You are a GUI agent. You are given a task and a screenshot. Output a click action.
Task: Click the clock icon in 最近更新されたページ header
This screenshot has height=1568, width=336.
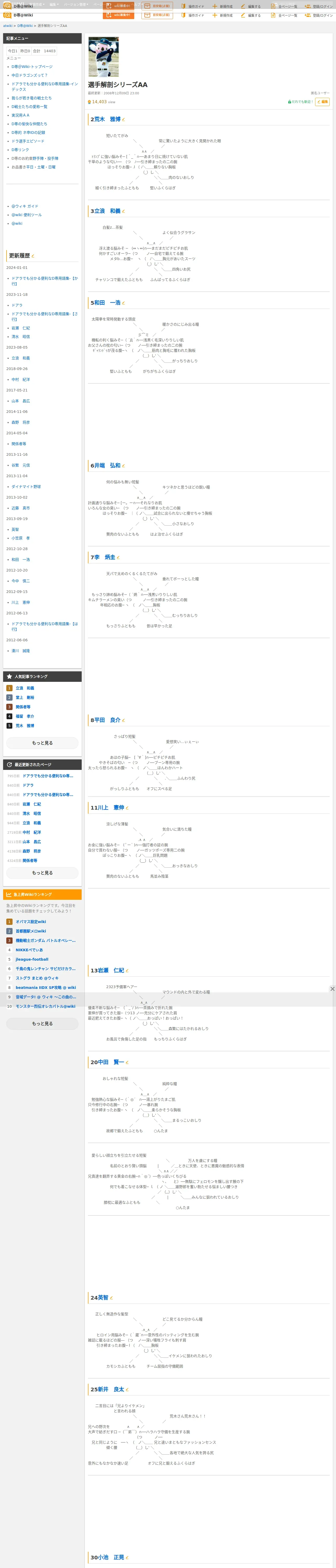[x=9, y=764]
